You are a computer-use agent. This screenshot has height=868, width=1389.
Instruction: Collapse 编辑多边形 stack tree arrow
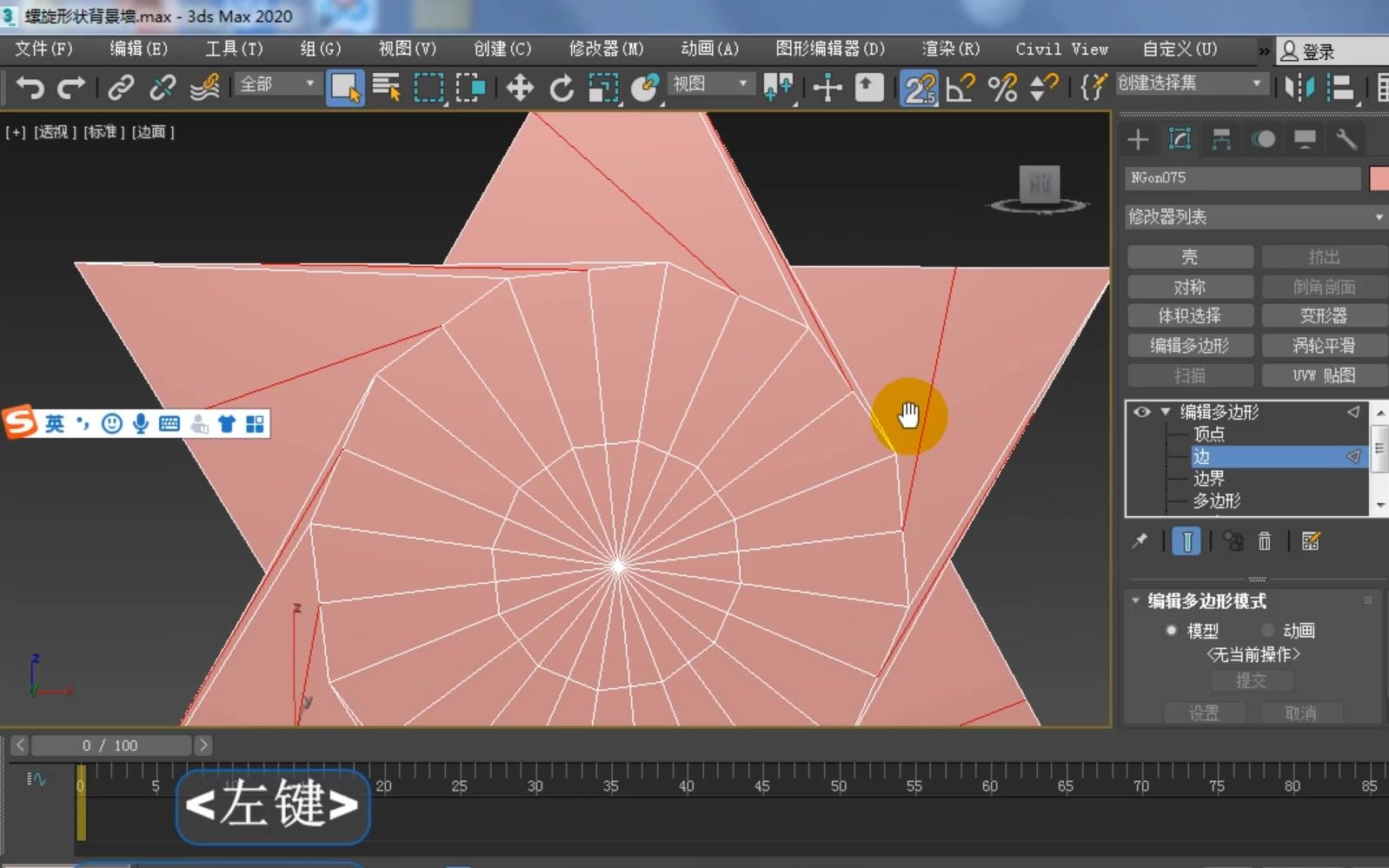(1166, 412)
